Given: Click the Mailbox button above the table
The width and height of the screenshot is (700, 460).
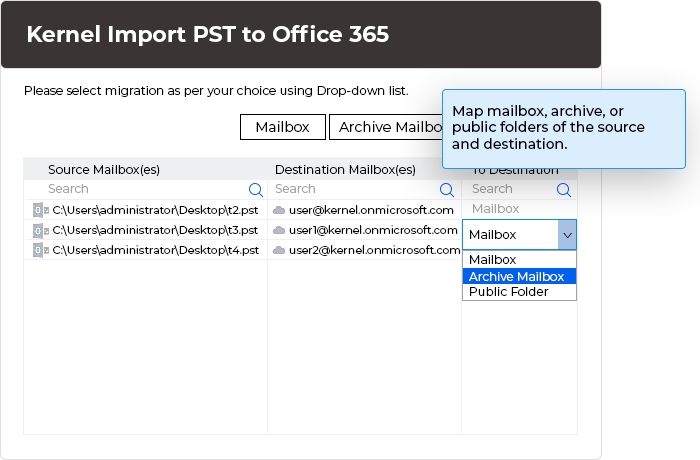Looking at the screenshot, I should pyautogui.click(x=283, y=127).
